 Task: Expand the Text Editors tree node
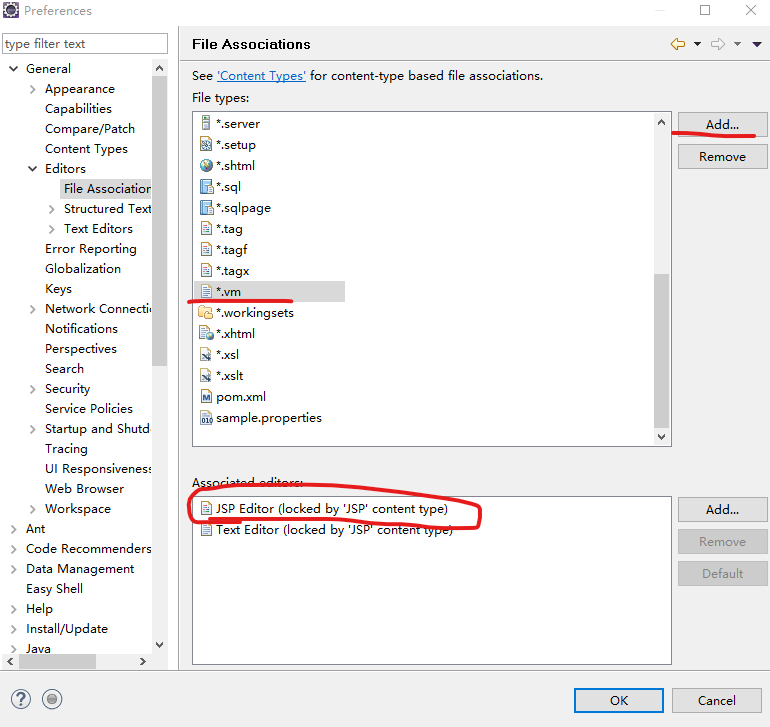click(52, 229)
